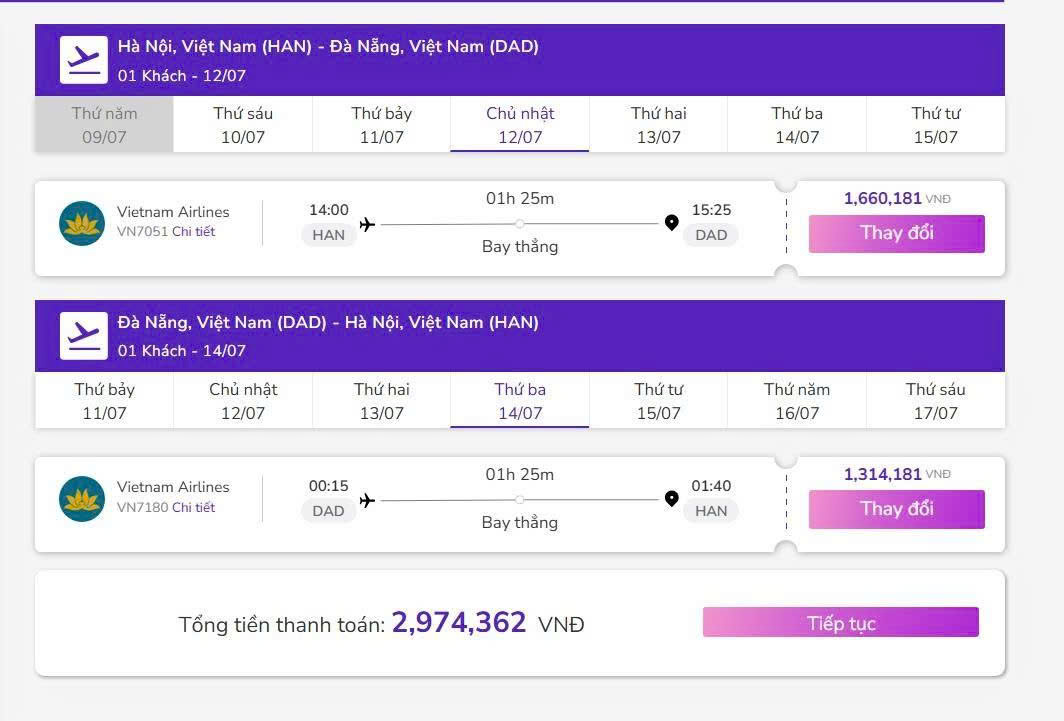Image resolution: width=1064 pixels, height=721 pixels.
Task: Select the Thứ hai 13/07 outbound date tab
Action: tap(658, 124)
